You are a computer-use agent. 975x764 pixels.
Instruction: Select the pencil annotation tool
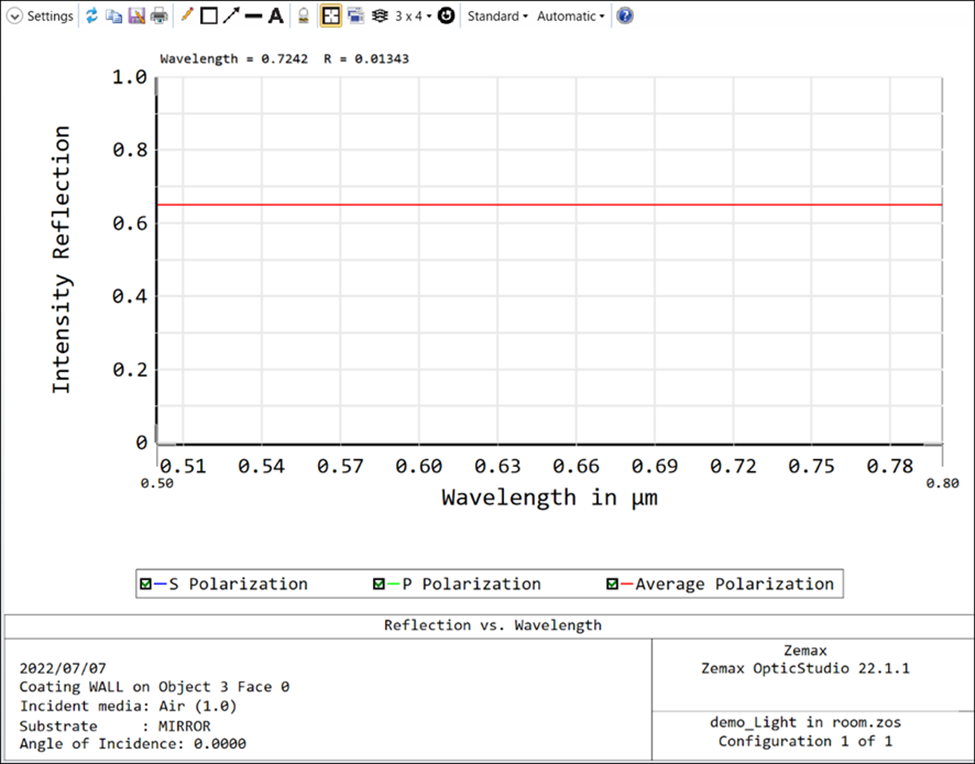pyautogui.click(x=187, y=16)
